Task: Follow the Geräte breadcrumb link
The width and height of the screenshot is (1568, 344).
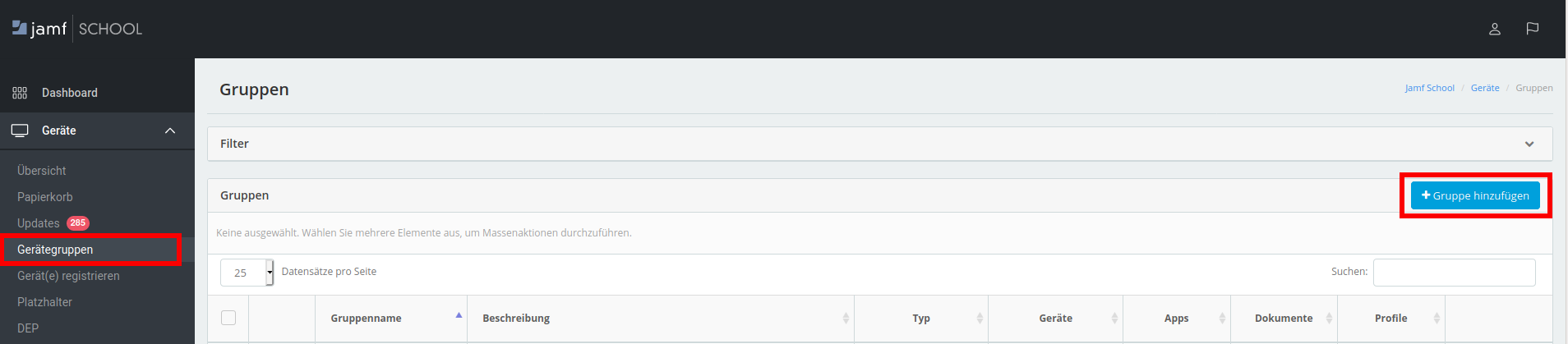Action: pos(1485,88)
